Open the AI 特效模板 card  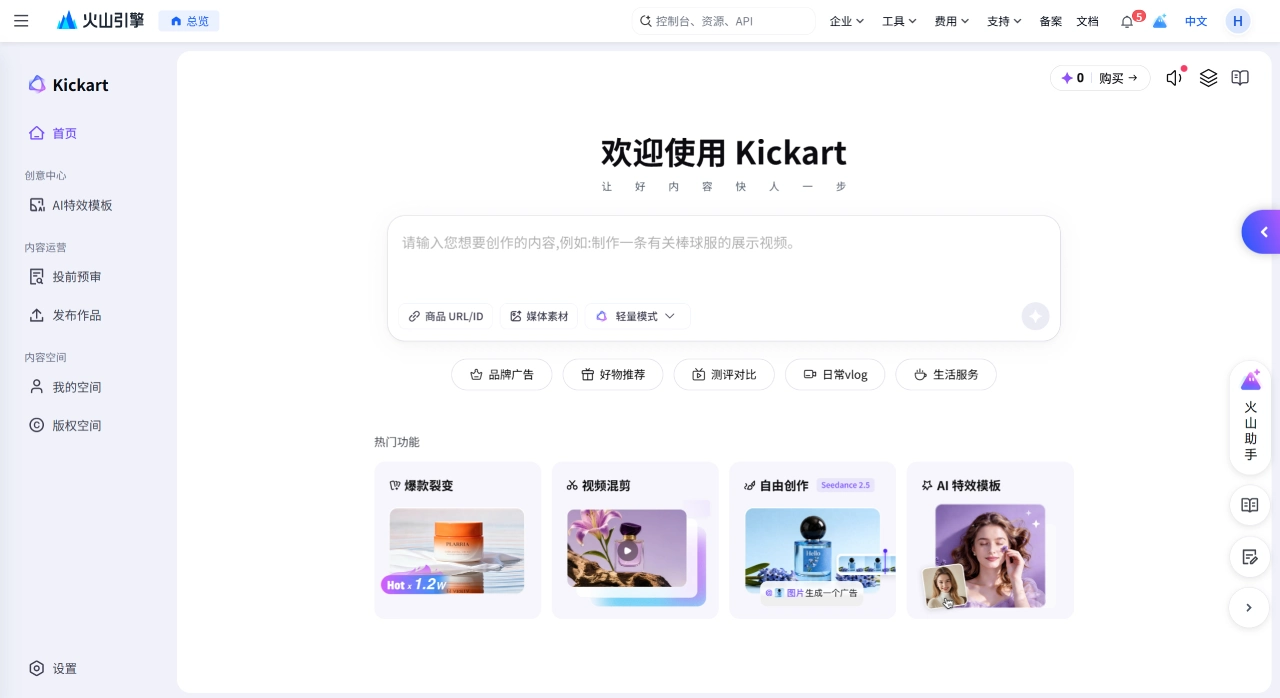tap(990, 540)
